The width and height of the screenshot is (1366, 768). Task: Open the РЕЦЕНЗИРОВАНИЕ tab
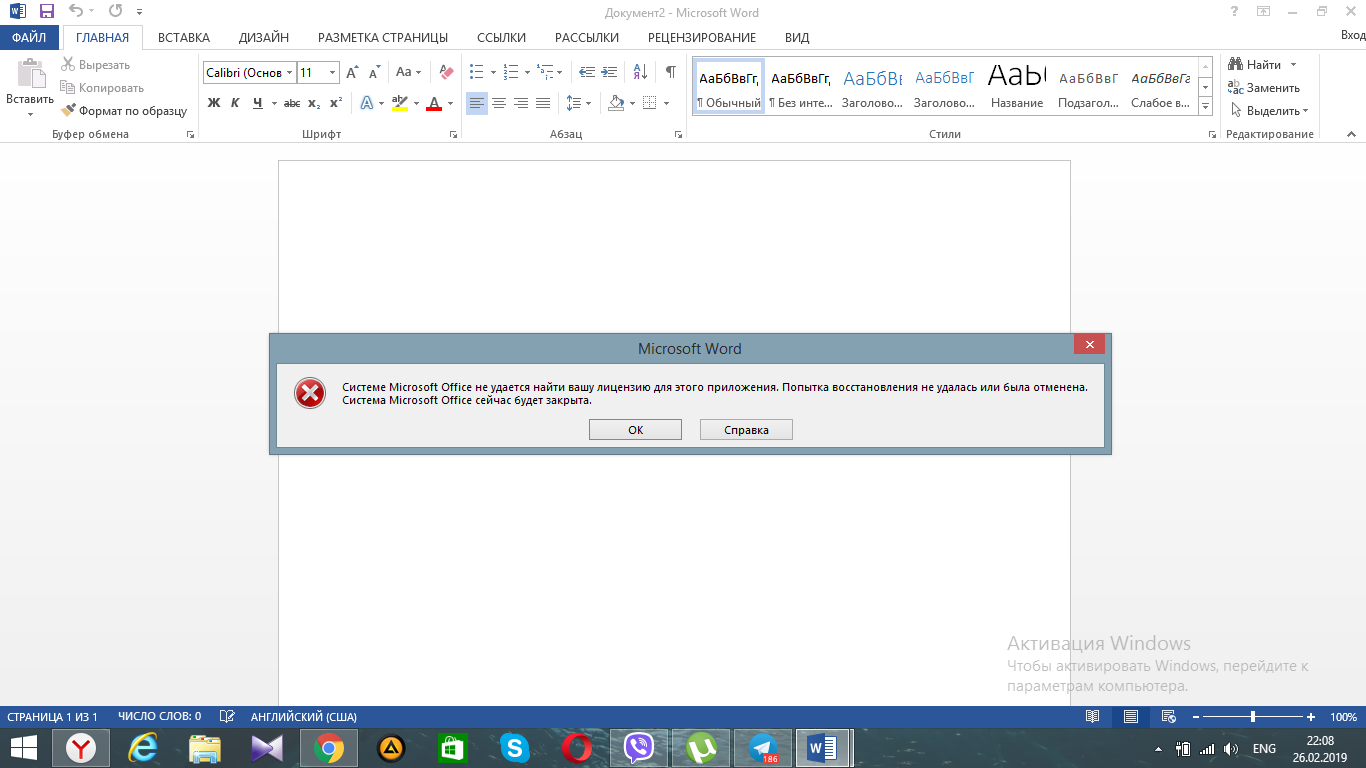[702, 38]
